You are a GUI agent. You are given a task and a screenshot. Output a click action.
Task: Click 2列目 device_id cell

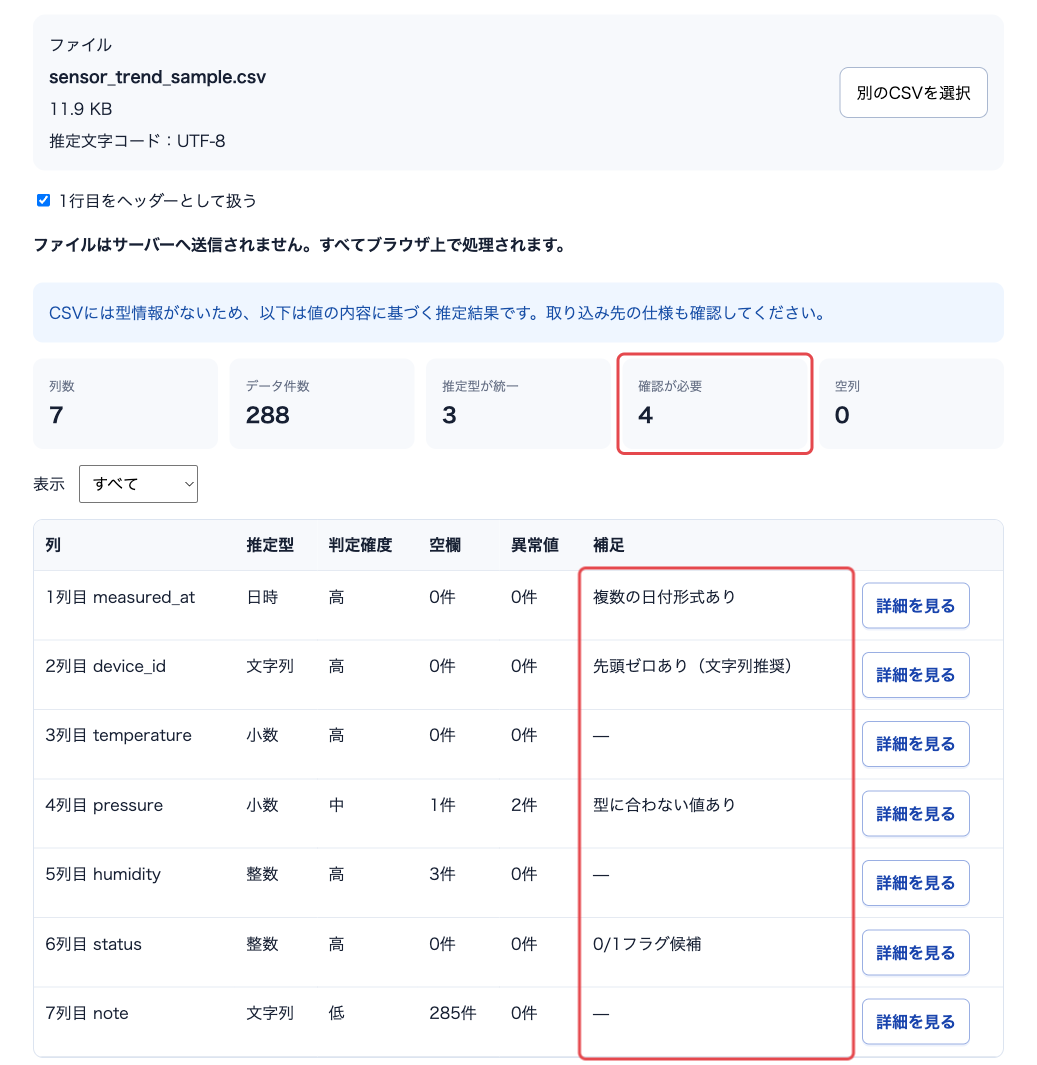point(105,666)
